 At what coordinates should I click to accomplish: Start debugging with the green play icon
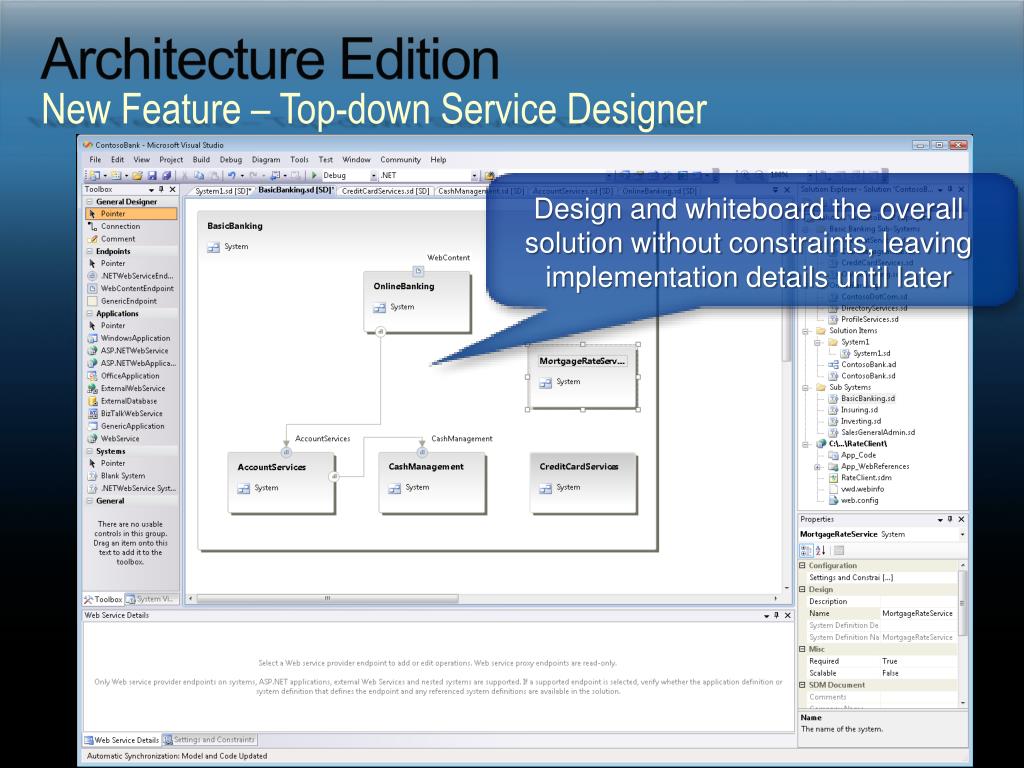click(314, 176)
